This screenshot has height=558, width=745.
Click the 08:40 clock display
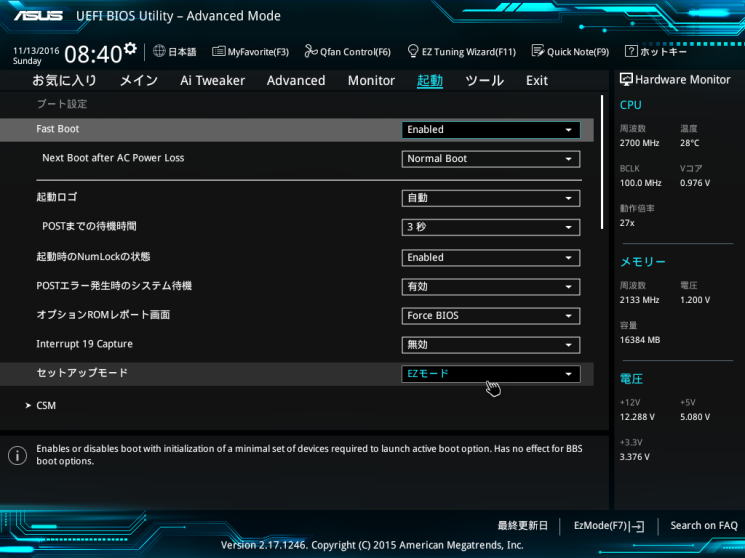[x=93, y=54]
